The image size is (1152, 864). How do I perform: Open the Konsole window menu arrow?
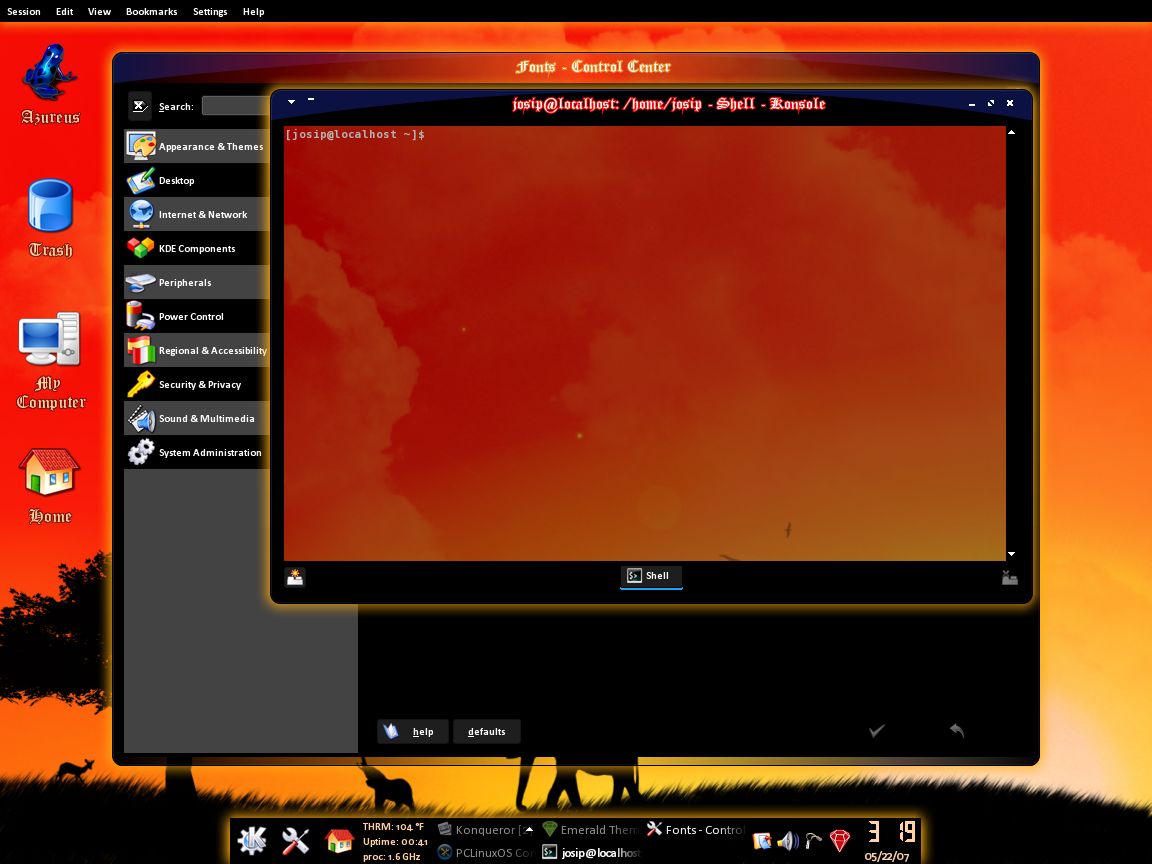point(292,101)
